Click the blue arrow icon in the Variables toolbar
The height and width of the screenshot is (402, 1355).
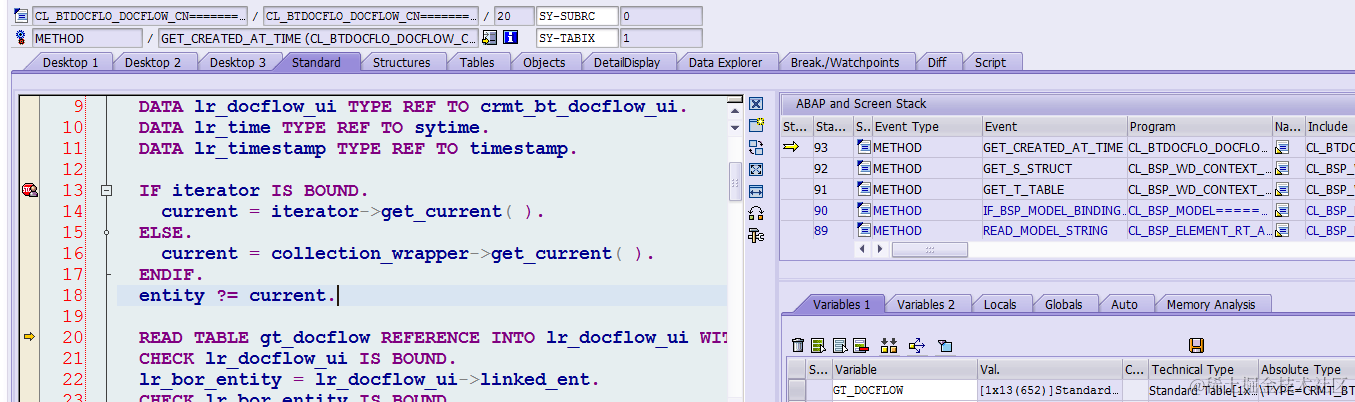(917, 345)
